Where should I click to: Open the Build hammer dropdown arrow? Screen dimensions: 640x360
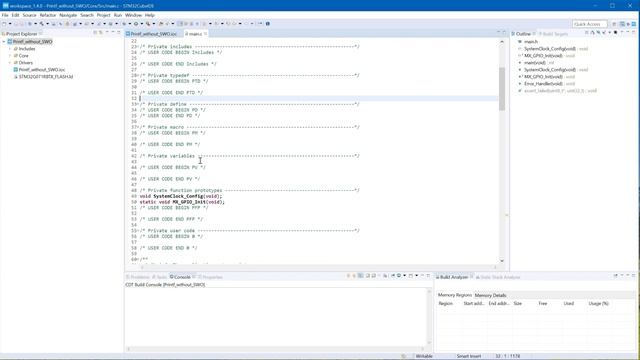coord(47,24)
